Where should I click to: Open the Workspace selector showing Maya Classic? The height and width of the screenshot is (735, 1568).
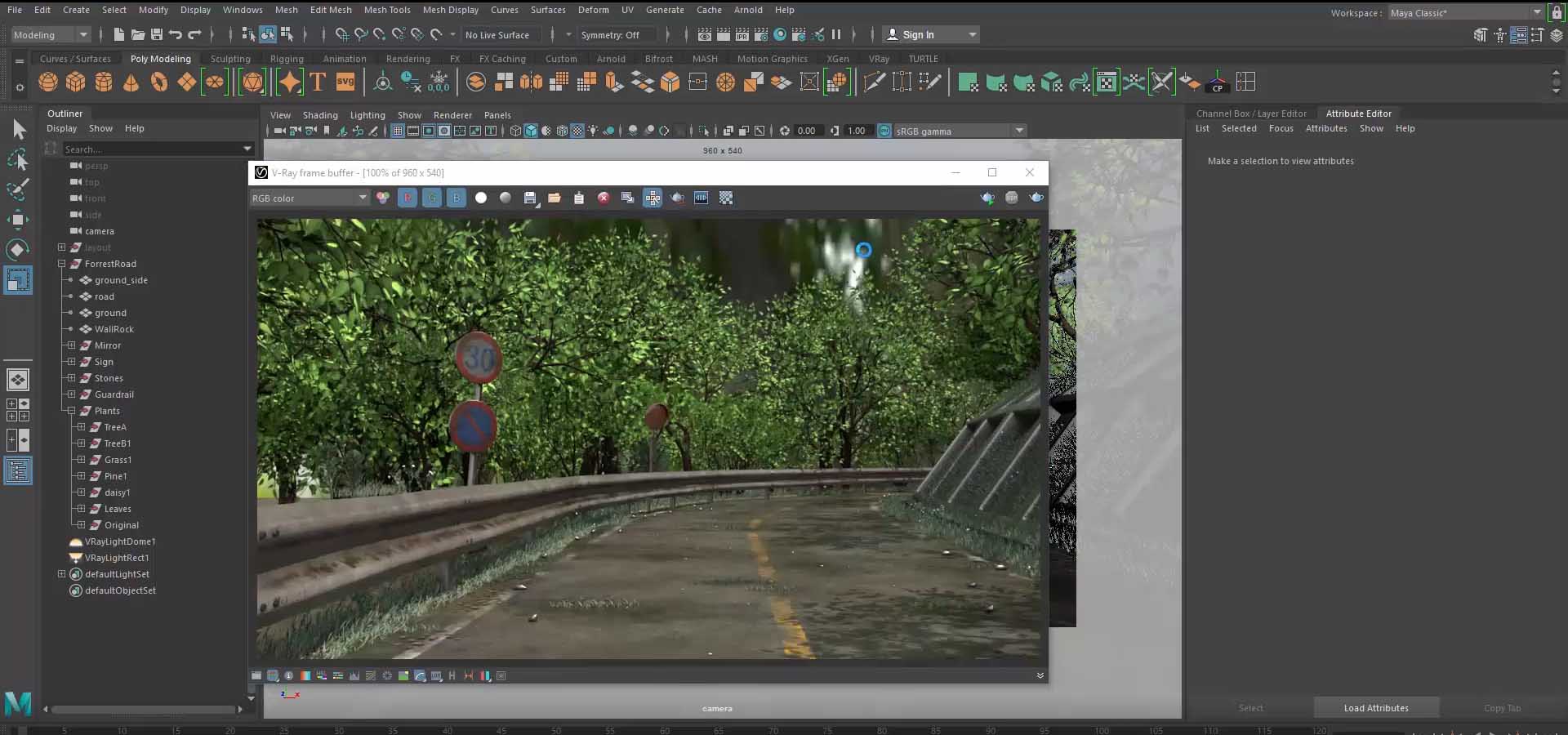tap(1462, 12)
